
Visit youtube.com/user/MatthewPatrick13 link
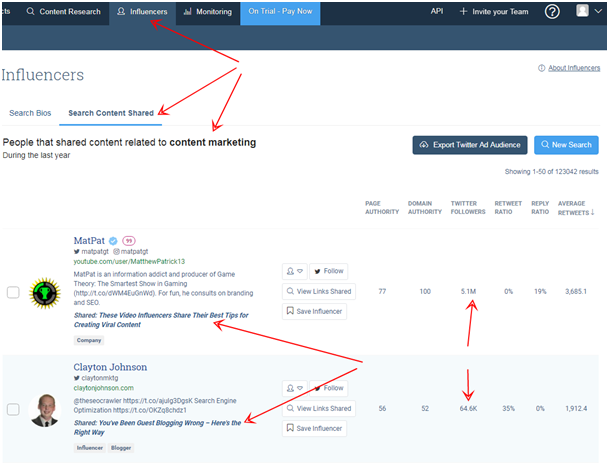pos(129,261)
